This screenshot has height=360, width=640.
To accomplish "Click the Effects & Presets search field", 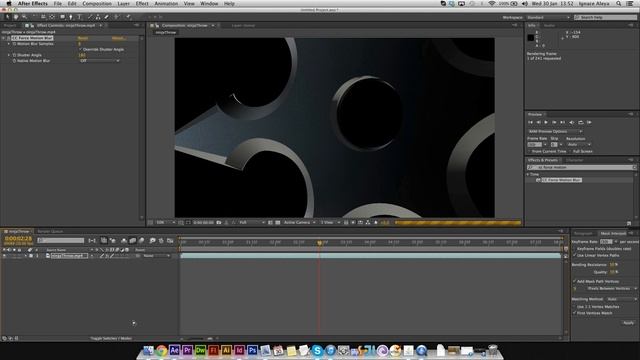I will coord(582,167).
